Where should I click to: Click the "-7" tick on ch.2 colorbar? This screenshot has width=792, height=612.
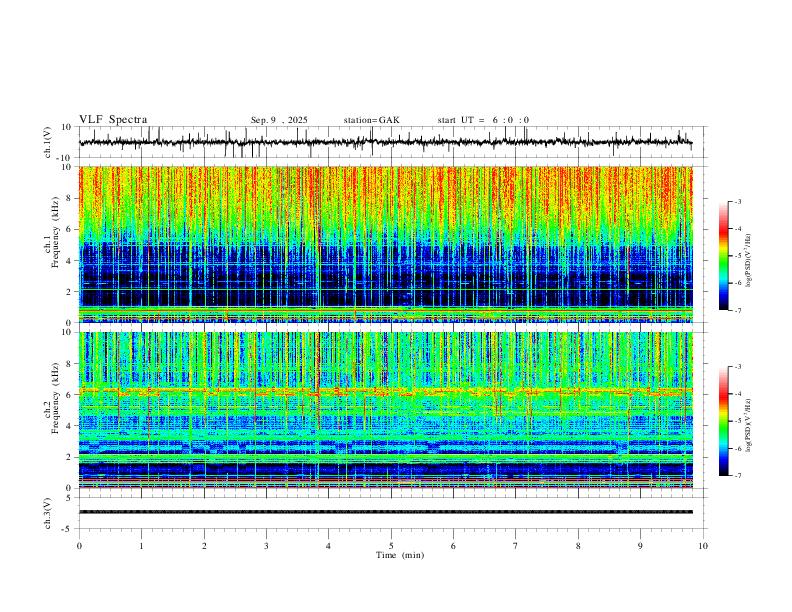737,475
